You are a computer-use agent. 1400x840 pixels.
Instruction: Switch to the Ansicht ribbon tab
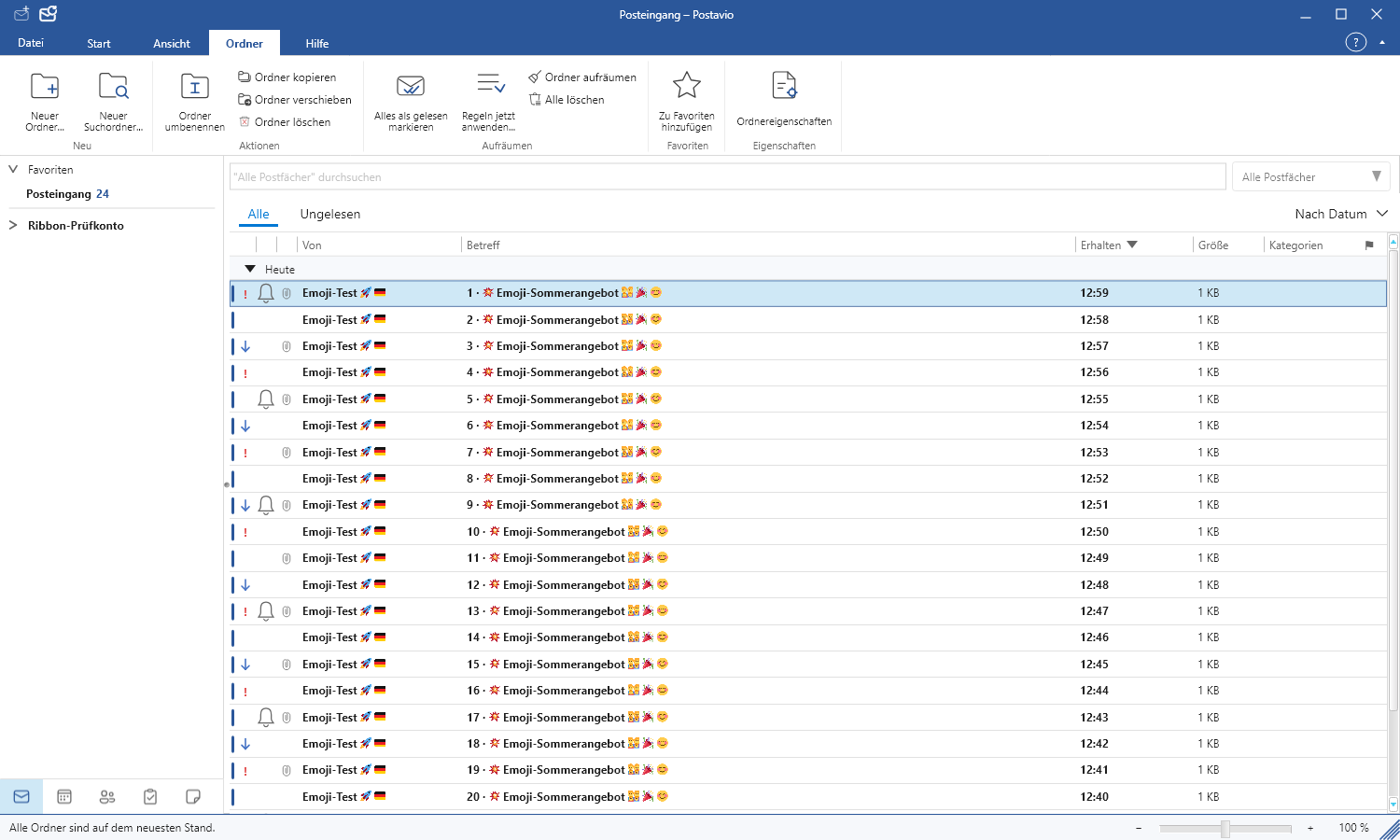[x=172, y=44]
